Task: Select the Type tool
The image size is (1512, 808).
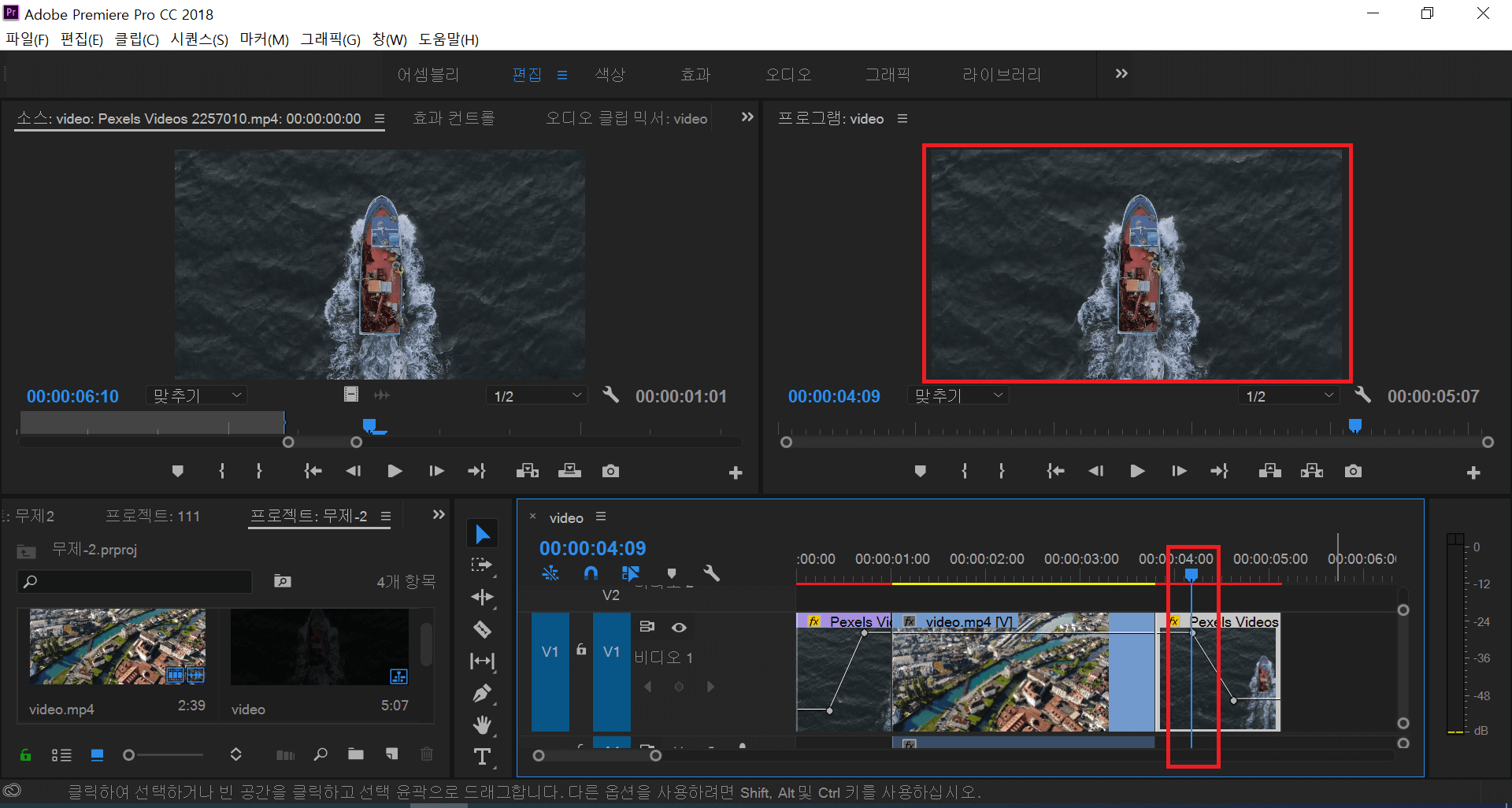Action: 482,757
